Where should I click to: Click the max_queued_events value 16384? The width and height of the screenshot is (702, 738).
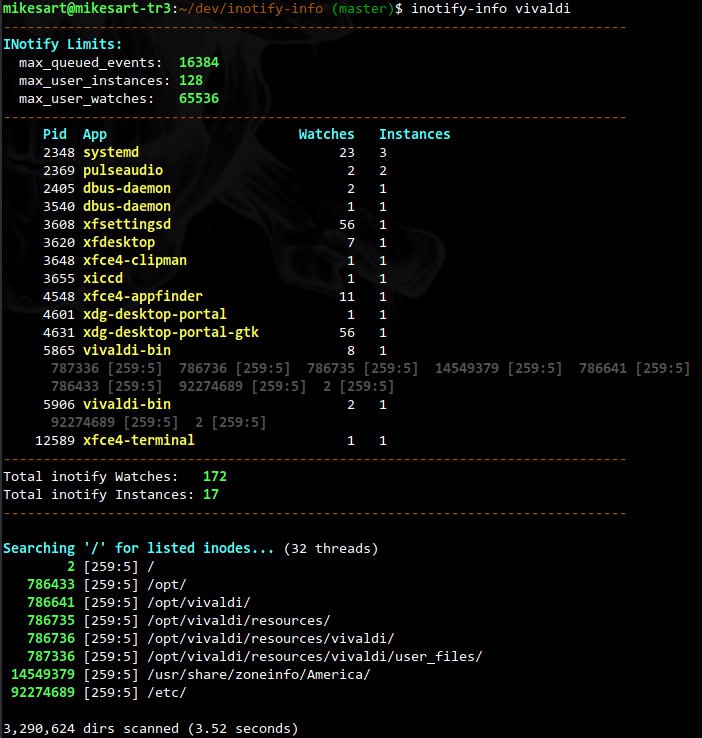coord(199,63)
